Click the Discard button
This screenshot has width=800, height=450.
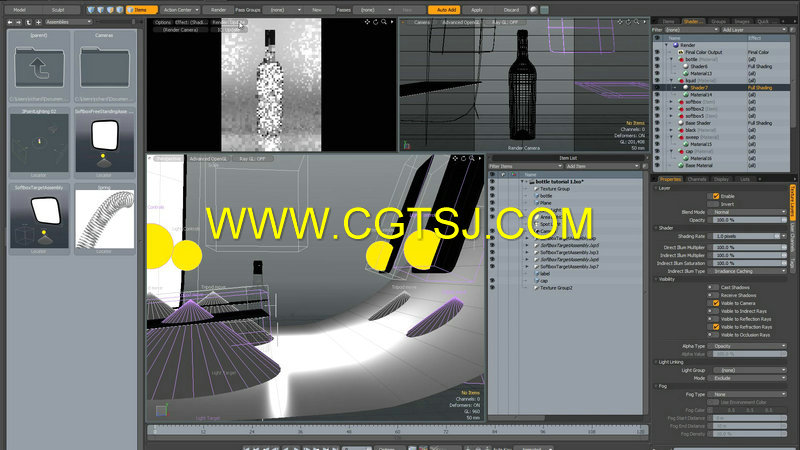pyautogui.click(x=511, y=10)
